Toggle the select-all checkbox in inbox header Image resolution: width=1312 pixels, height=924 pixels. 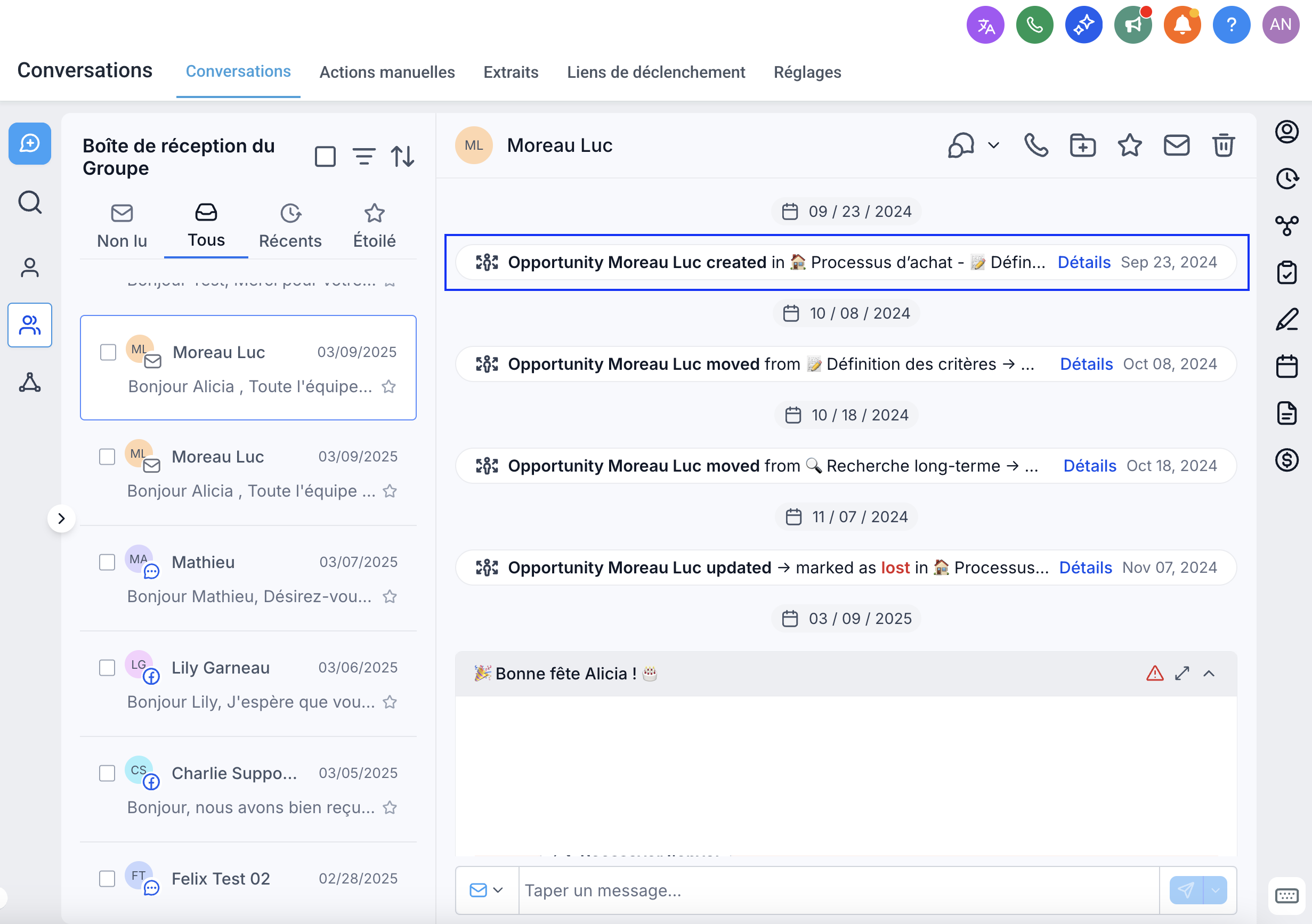pos(325,156)
